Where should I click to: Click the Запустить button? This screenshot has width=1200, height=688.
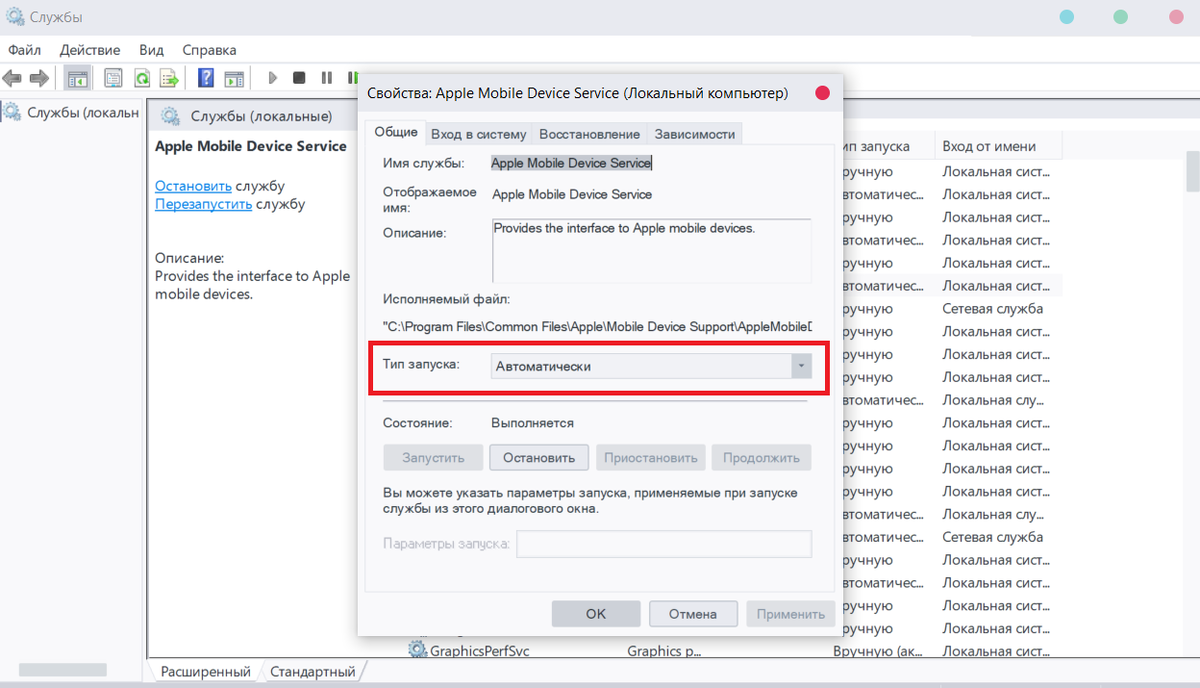(x=433, y=458)
